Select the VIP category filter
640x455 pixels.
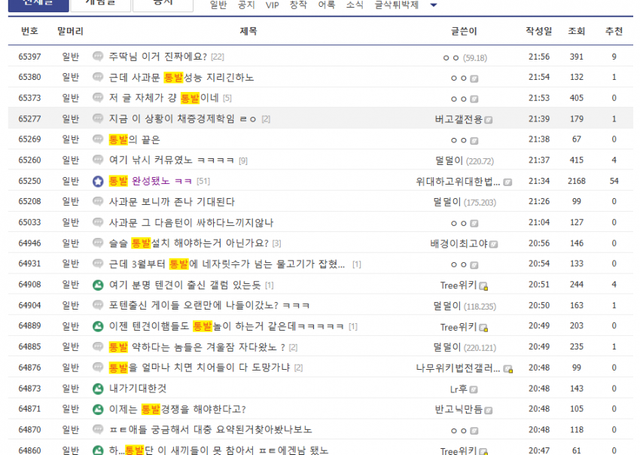point(272,5)
